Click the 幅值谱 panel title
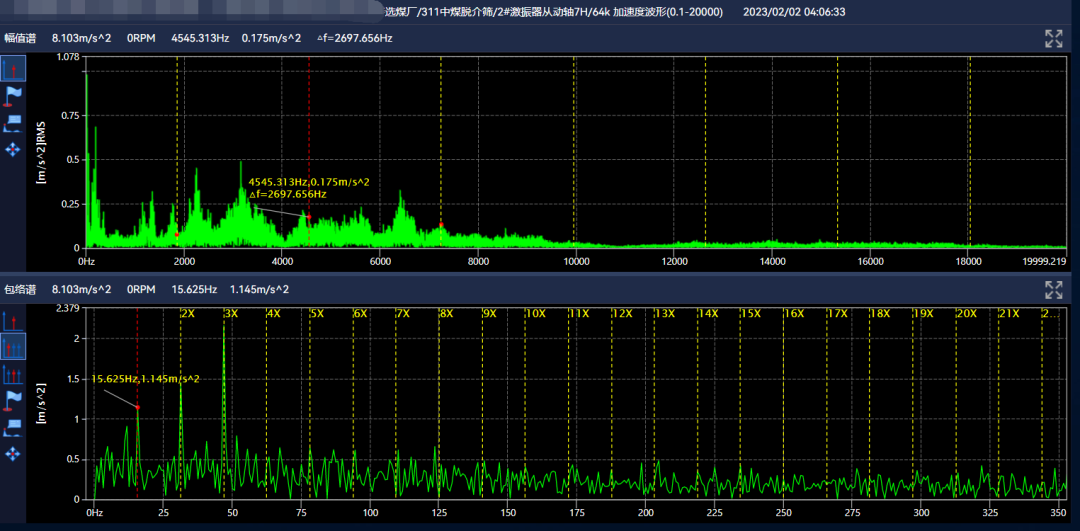Image resolution: width=1080 pixels, height=531 pixels. click(20, 39)
